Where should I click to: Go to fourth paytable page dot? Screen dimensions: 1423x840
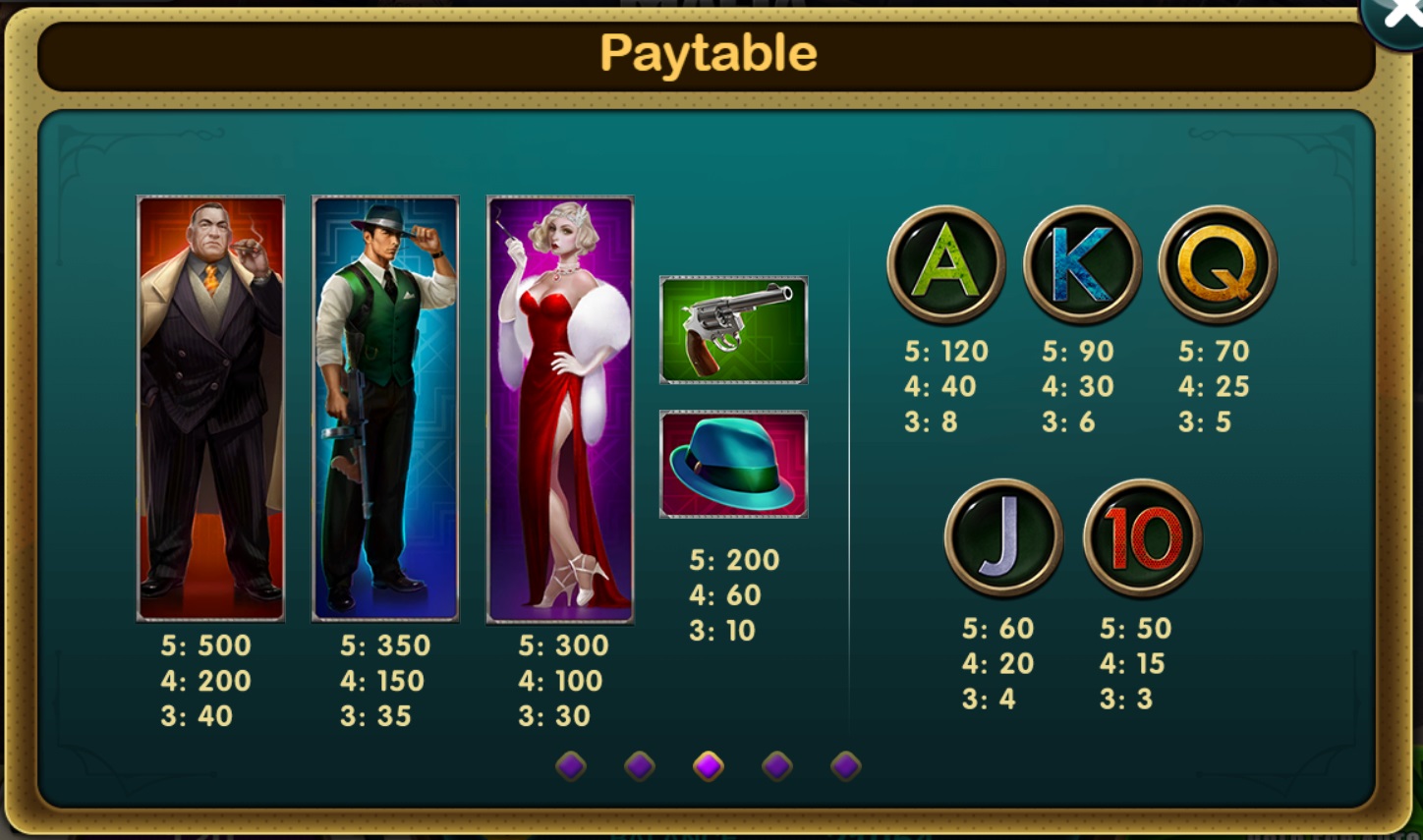coord(777,765)
